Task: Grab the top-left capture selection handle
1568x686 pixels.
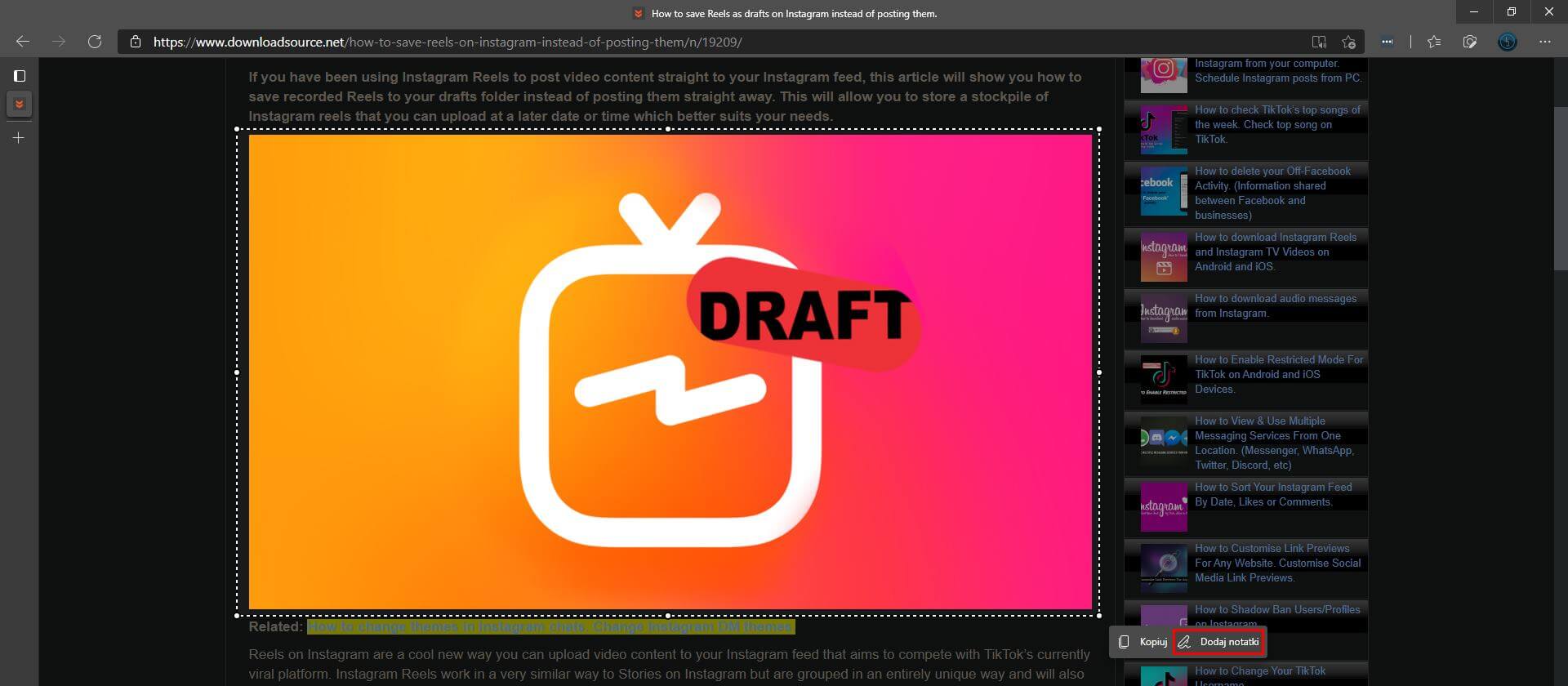Action: click(238, 129)
